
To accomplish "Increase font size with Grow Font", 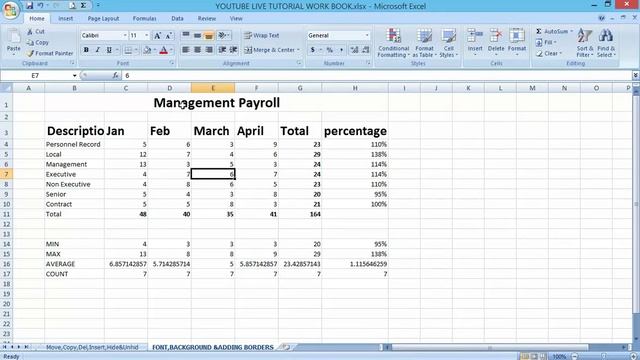I will pos(157,36).
